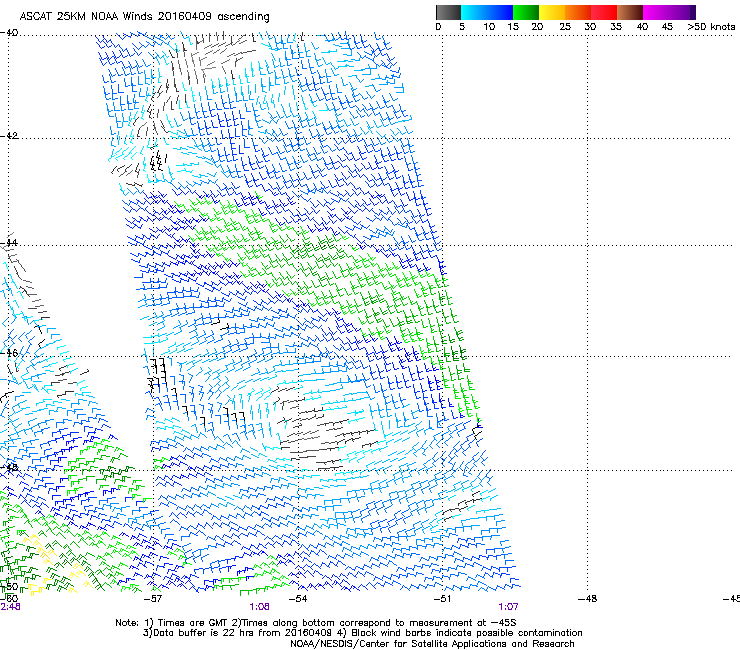Click the purple 1:07 swath time label
Screen dimensions: 740x650
click(x=508, y=607)
